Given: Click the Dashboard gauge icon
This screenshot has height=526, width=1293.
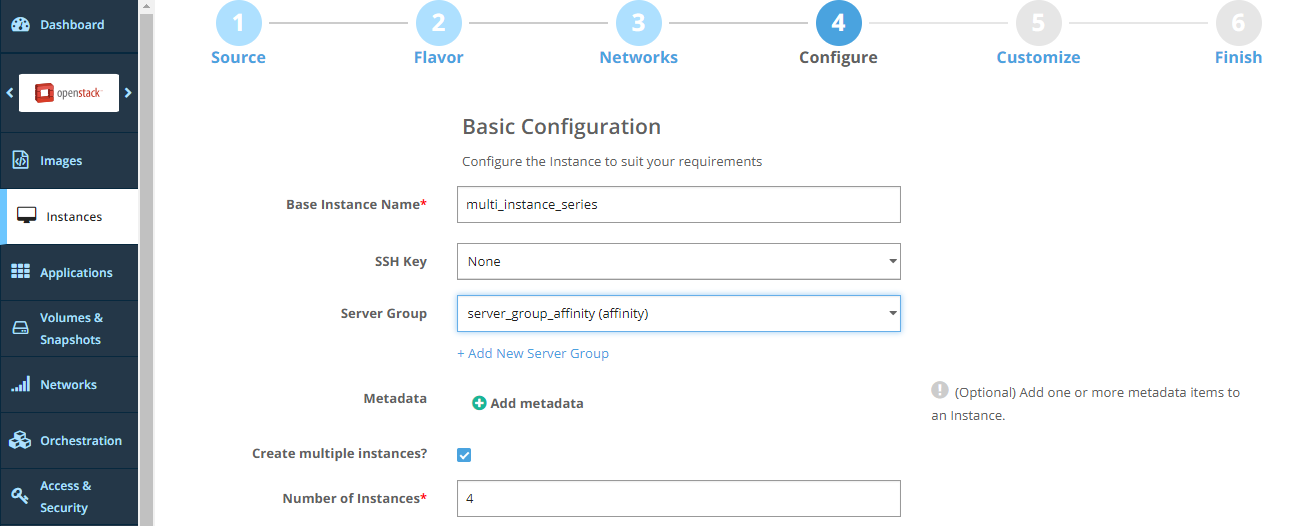Looking at the screenshot, I should pos(21,25).
